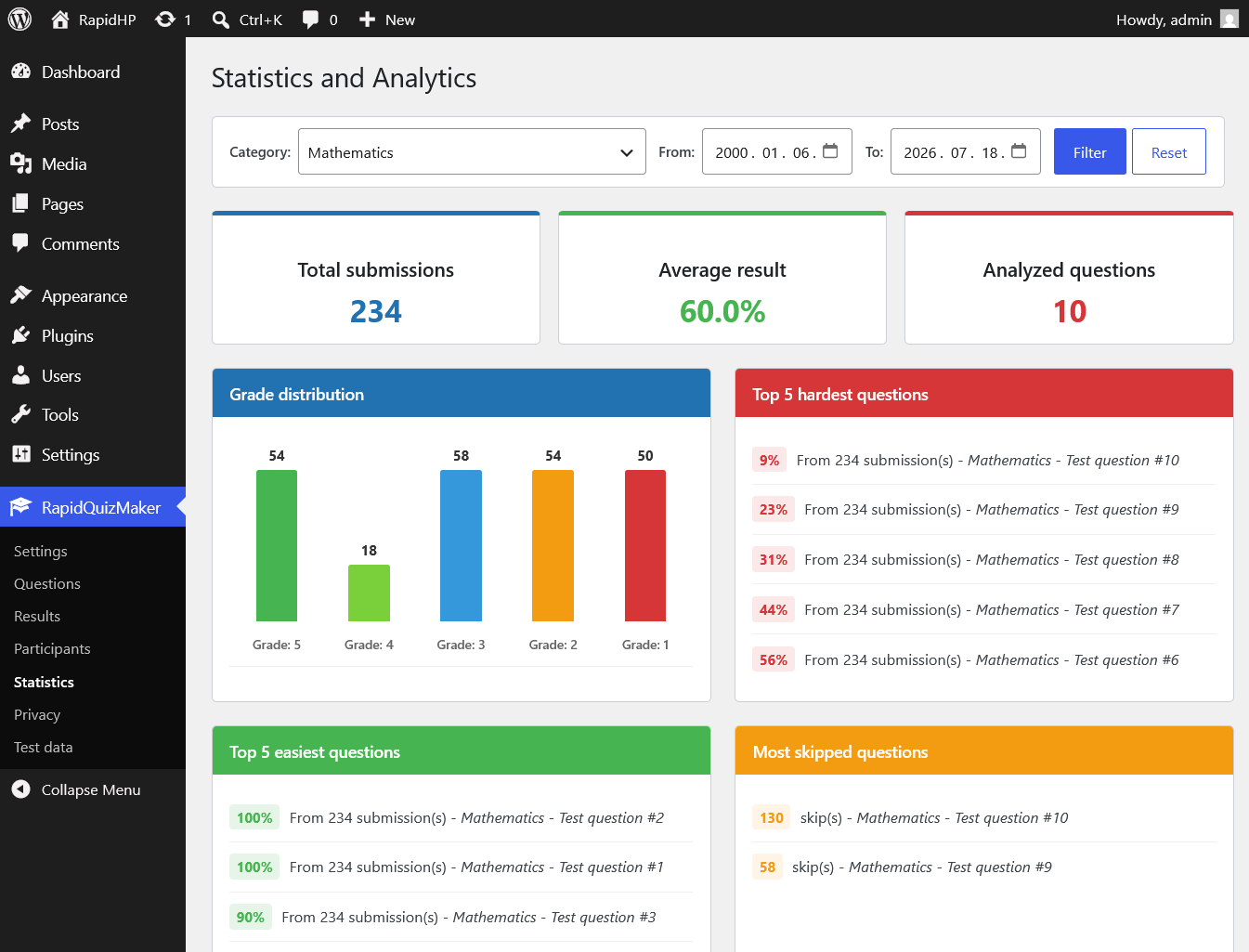Click the Media icon in the sidebar
This screenshot has height=952, width=1249.
click(x=20, y=163)
